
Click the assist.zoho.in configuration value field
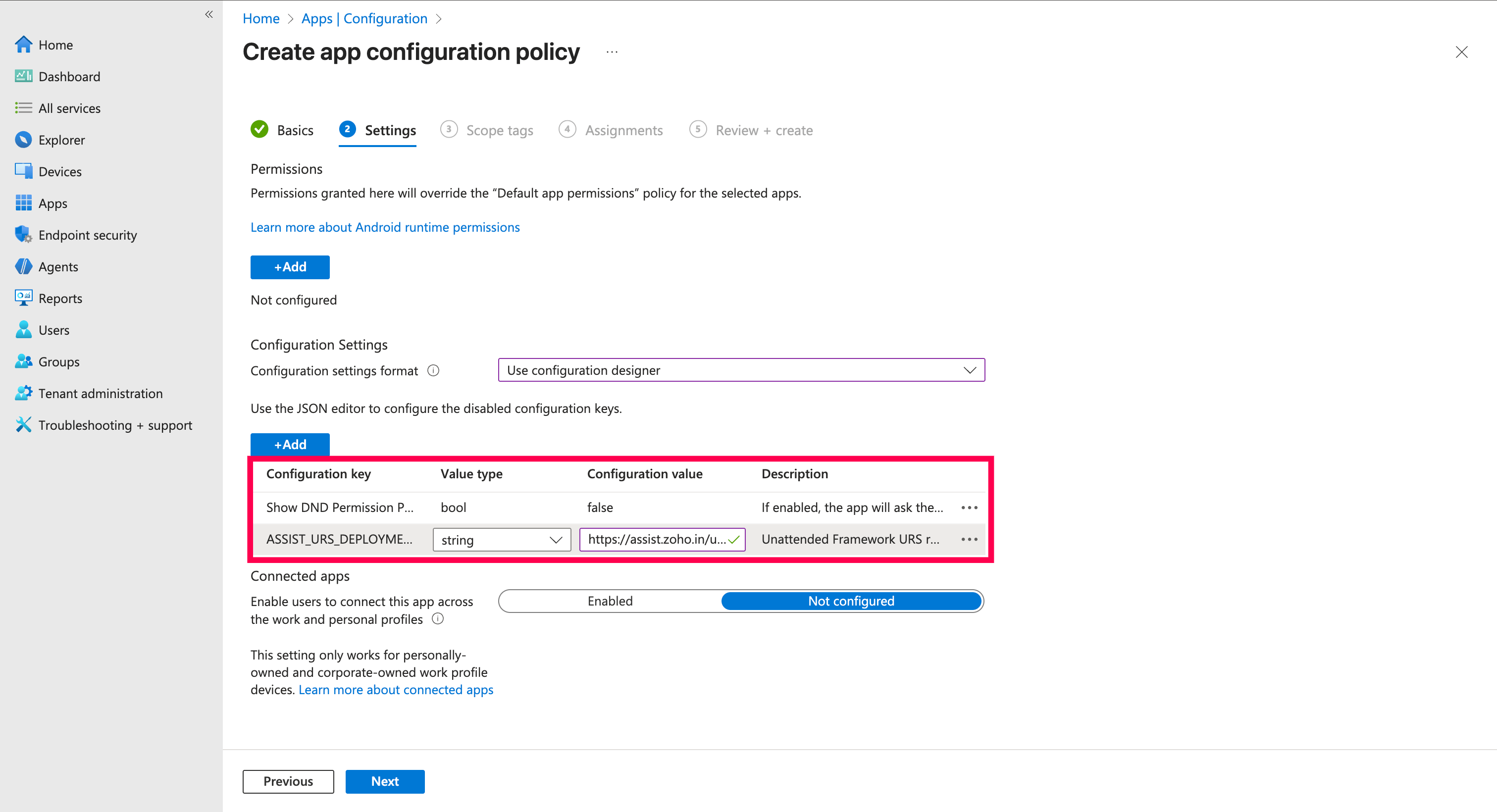point(656,539)
